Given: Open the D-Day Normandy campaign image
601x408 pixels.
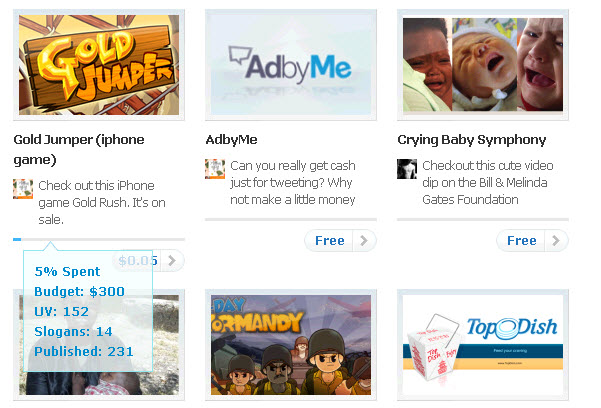Looking at the screenshot, I should tap(291, 345).
